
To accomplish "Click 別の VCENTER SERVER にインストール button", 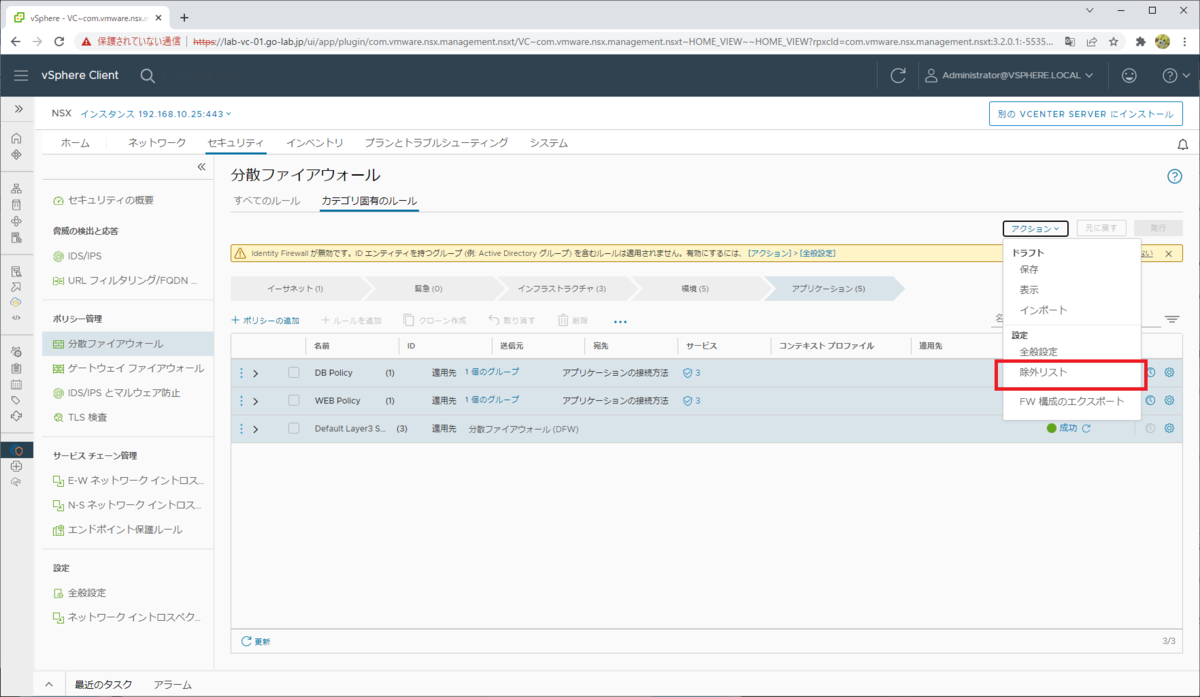I will (x=1086, y=114).
